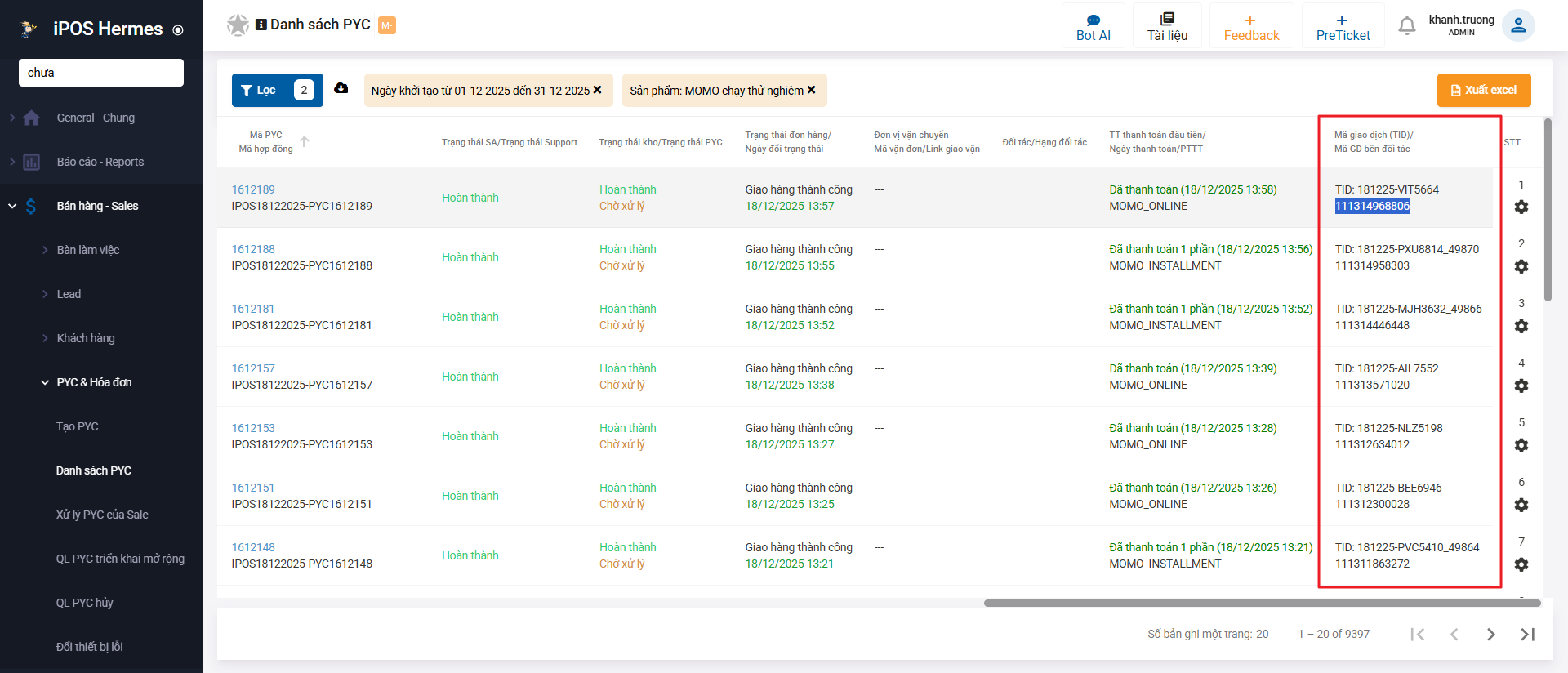Viewport: 1568px width, 673px height.
Task: Go to the next page
Action: [1491, 635]
